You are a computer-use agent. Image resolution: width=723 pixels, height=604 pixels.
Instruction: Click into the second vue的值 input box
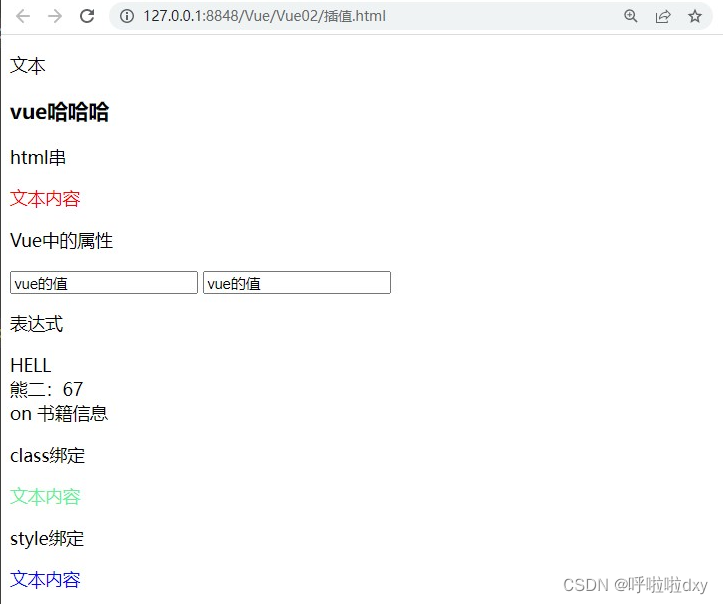(x=297, y=283)
